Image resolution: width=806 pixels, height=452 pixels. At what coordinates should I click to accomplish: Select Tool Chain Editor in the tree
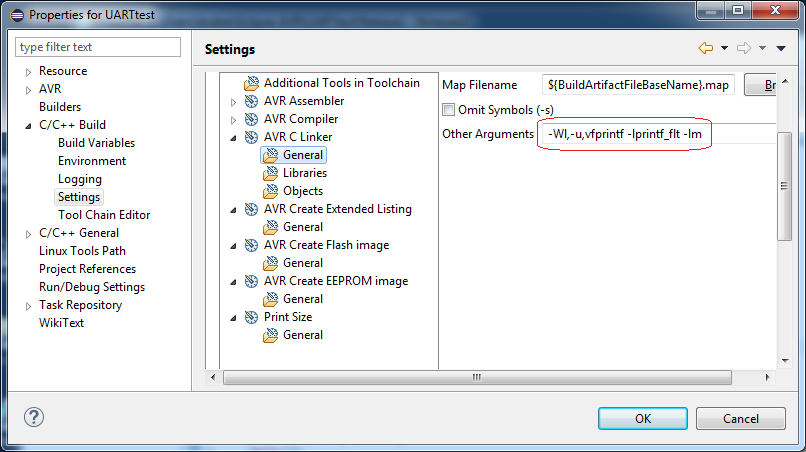[x=104, y=215]
